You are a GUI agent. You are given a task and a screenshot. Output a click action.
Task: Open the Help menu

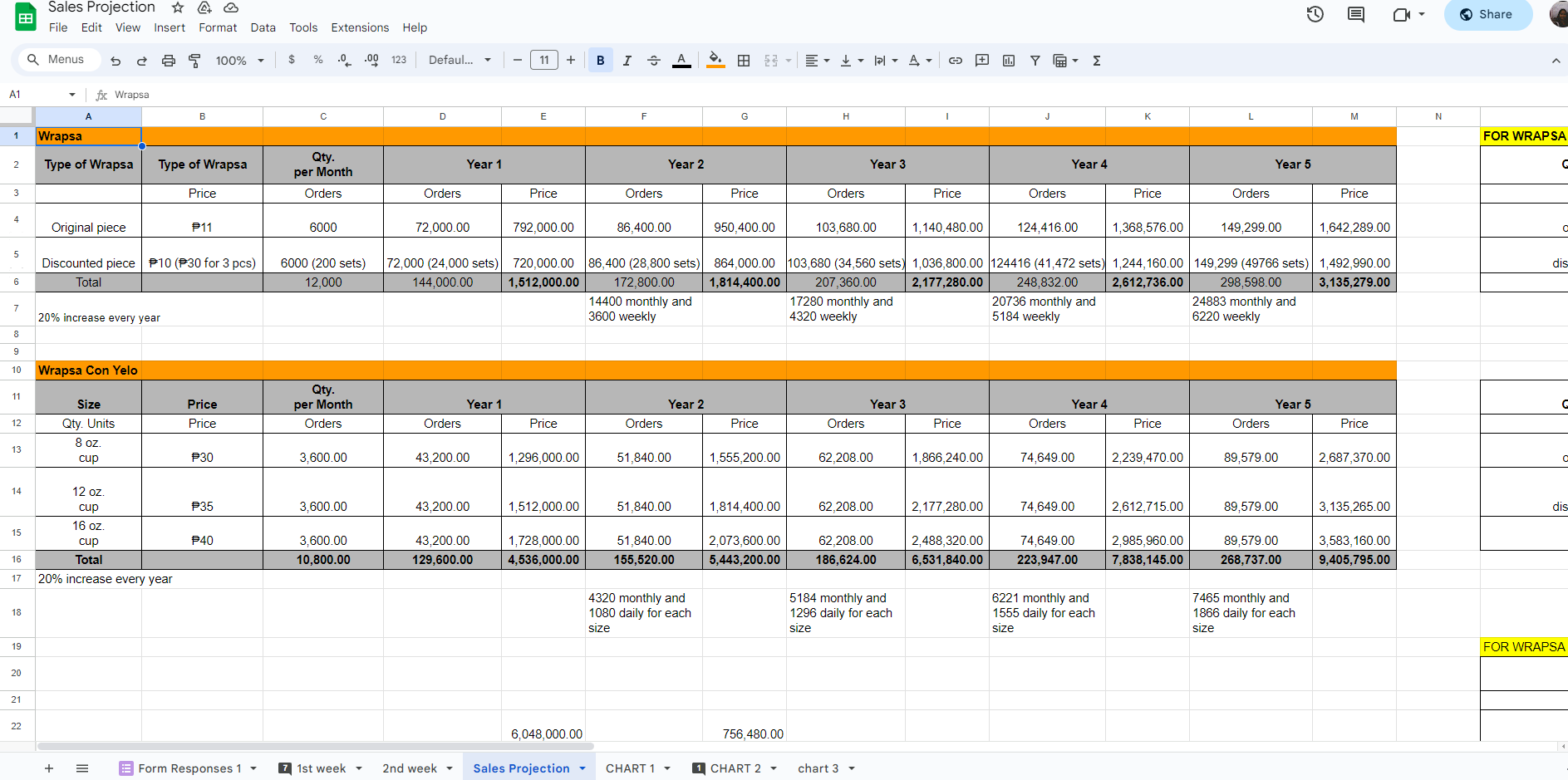pos(415,27)
